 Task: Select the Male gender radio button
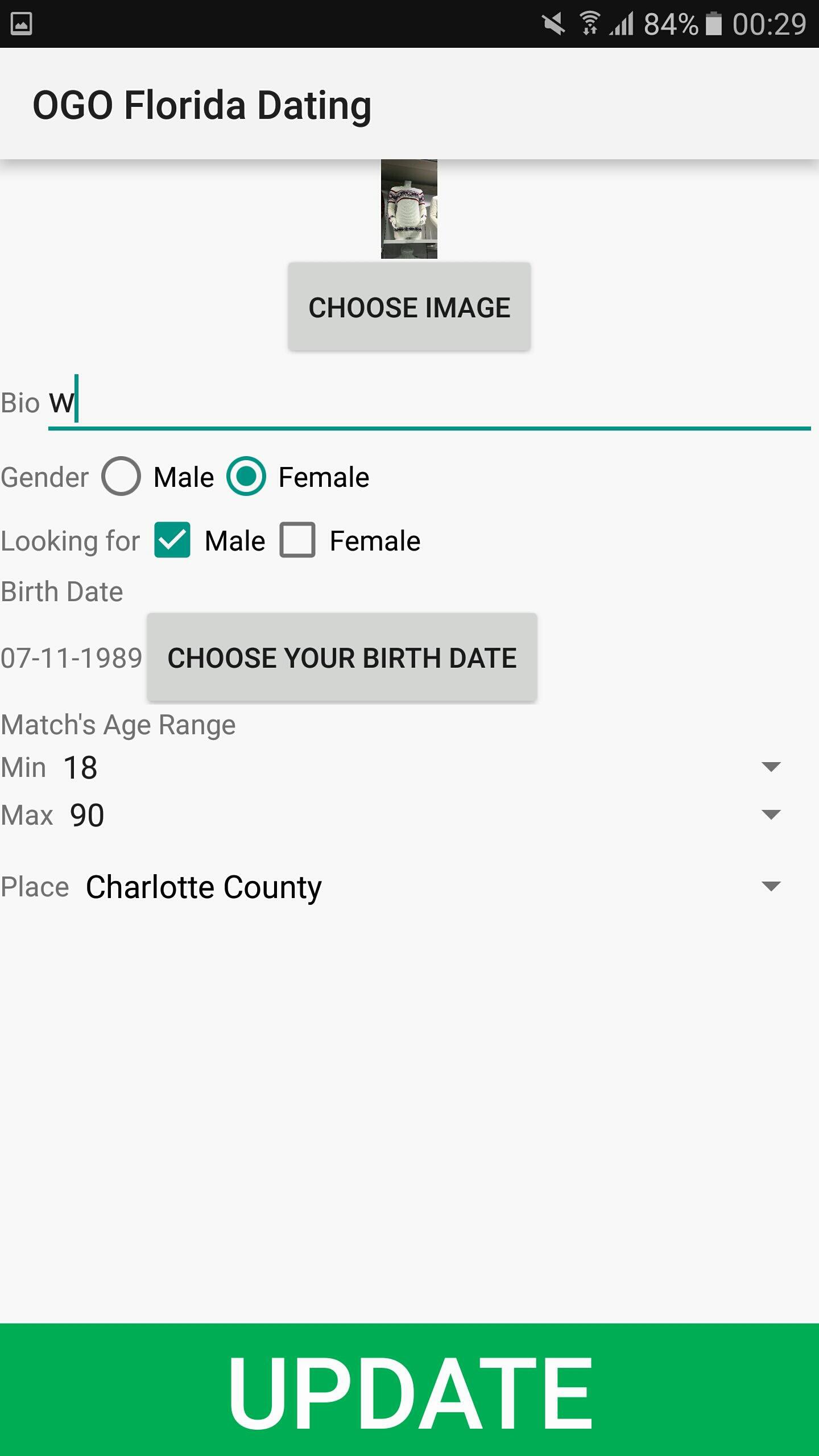pyautogui.click(x=122, y=477)
